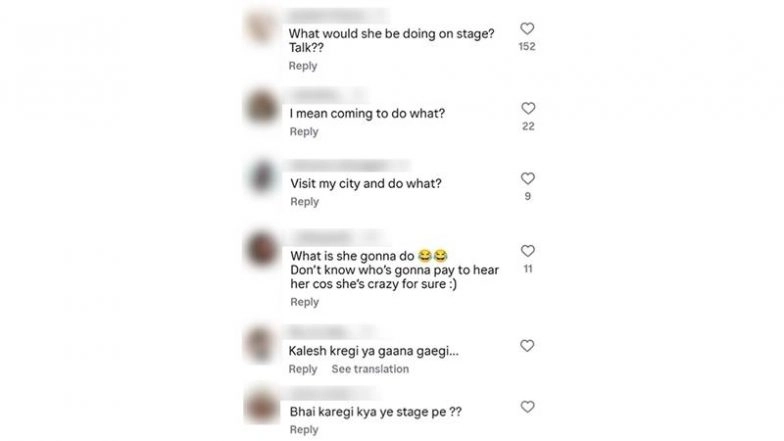Reply to the "Kalesh kregi" comment
The image size is (784, 441).
(x=302, y=369)
